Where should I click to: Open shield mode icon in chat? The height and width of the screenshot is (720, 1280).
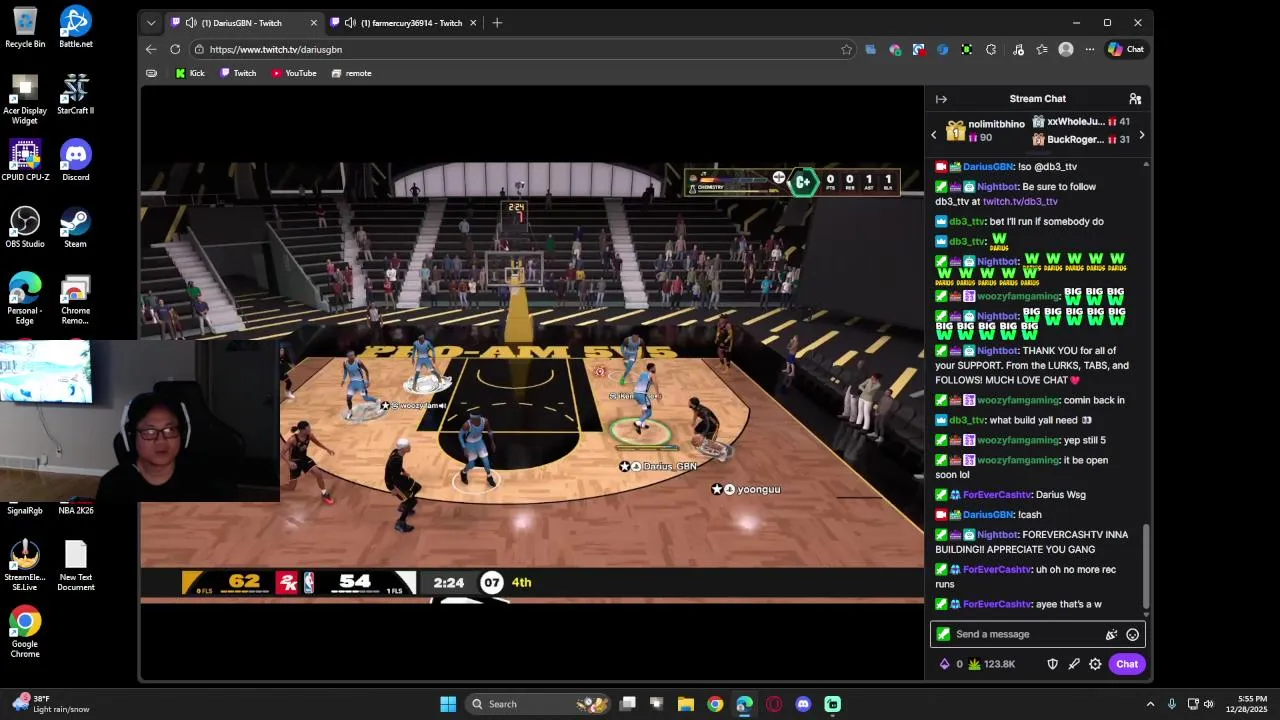pos(1052,664)
